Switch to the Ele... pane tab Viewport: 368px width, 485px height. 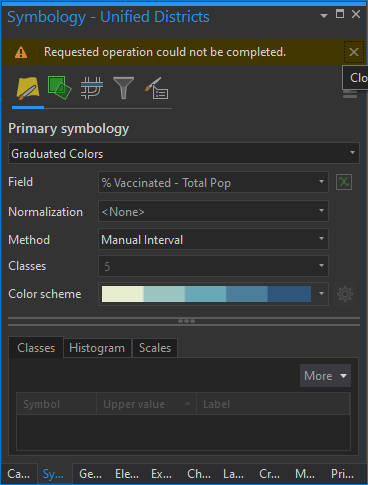[x=127, y=474]
